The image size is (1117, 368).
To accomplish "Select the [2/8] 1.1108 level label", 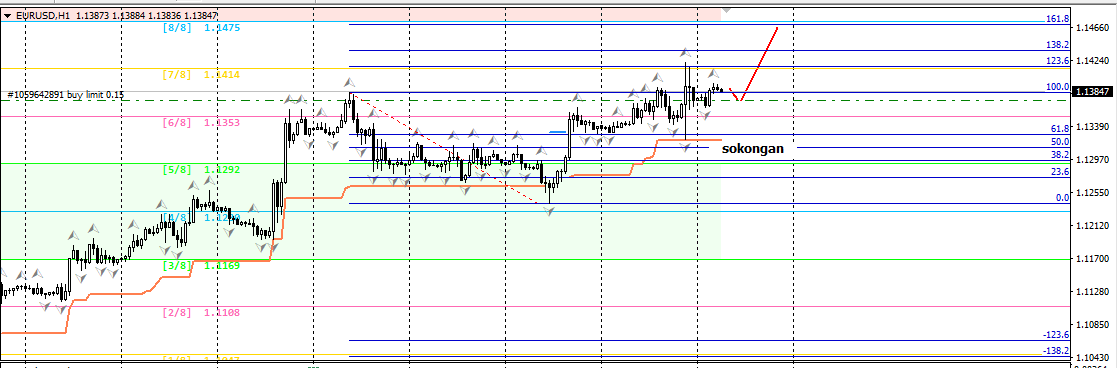I will [202, 312].
